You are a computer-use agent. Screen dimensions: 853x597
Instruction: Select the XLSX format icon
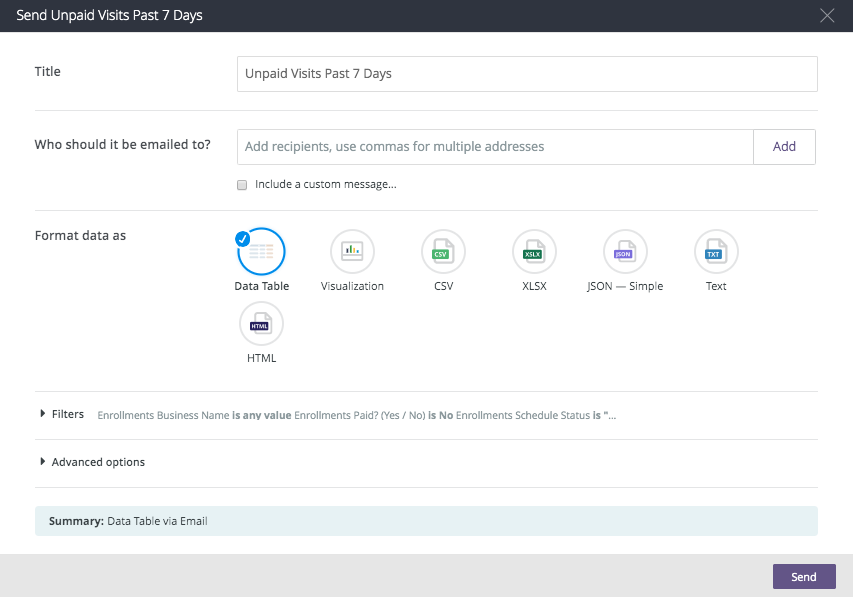coord(534,252)
